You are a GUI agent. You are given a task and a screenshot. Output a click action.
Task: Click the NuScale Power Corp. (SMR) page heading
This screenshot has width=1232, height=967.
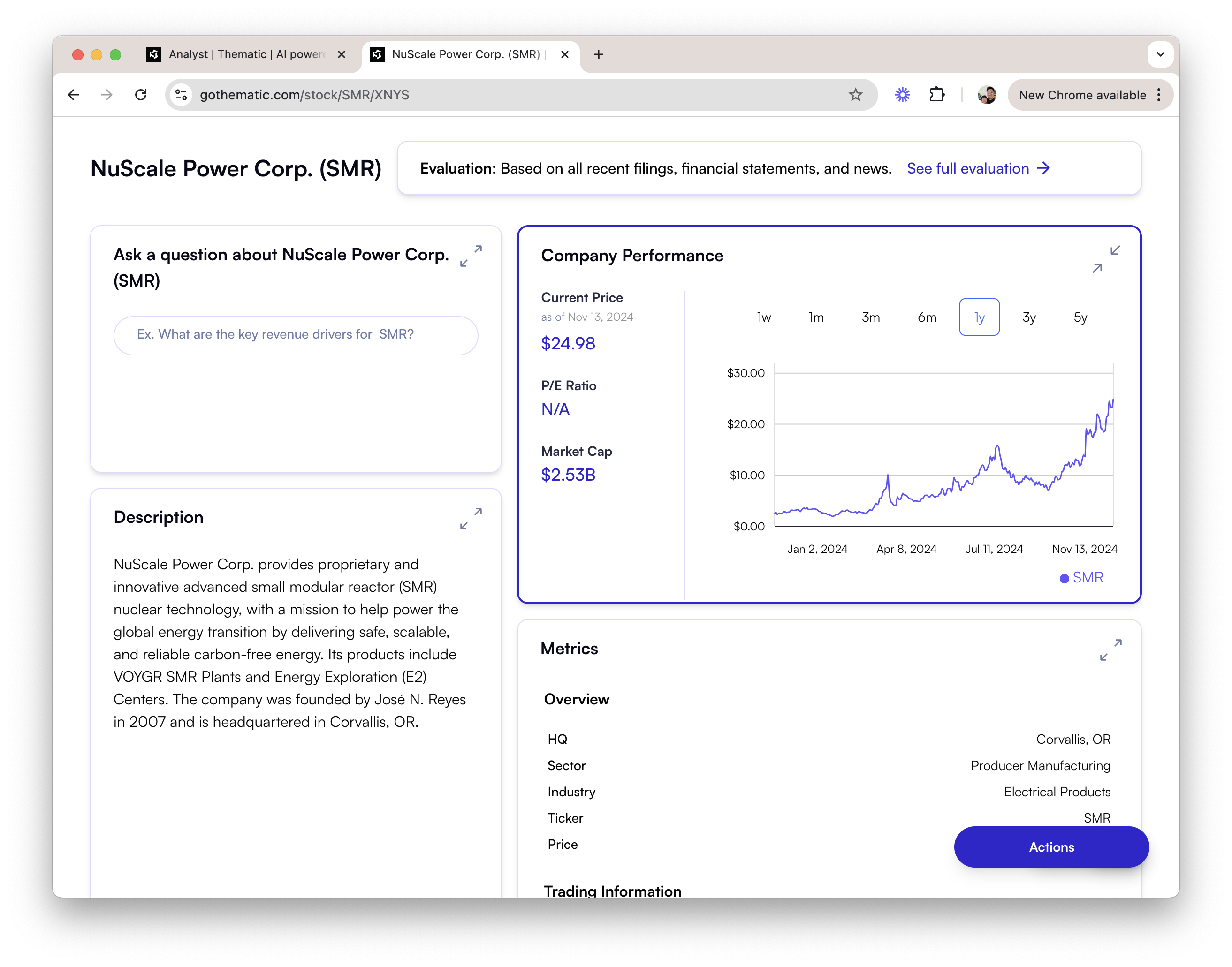[236, 168]
